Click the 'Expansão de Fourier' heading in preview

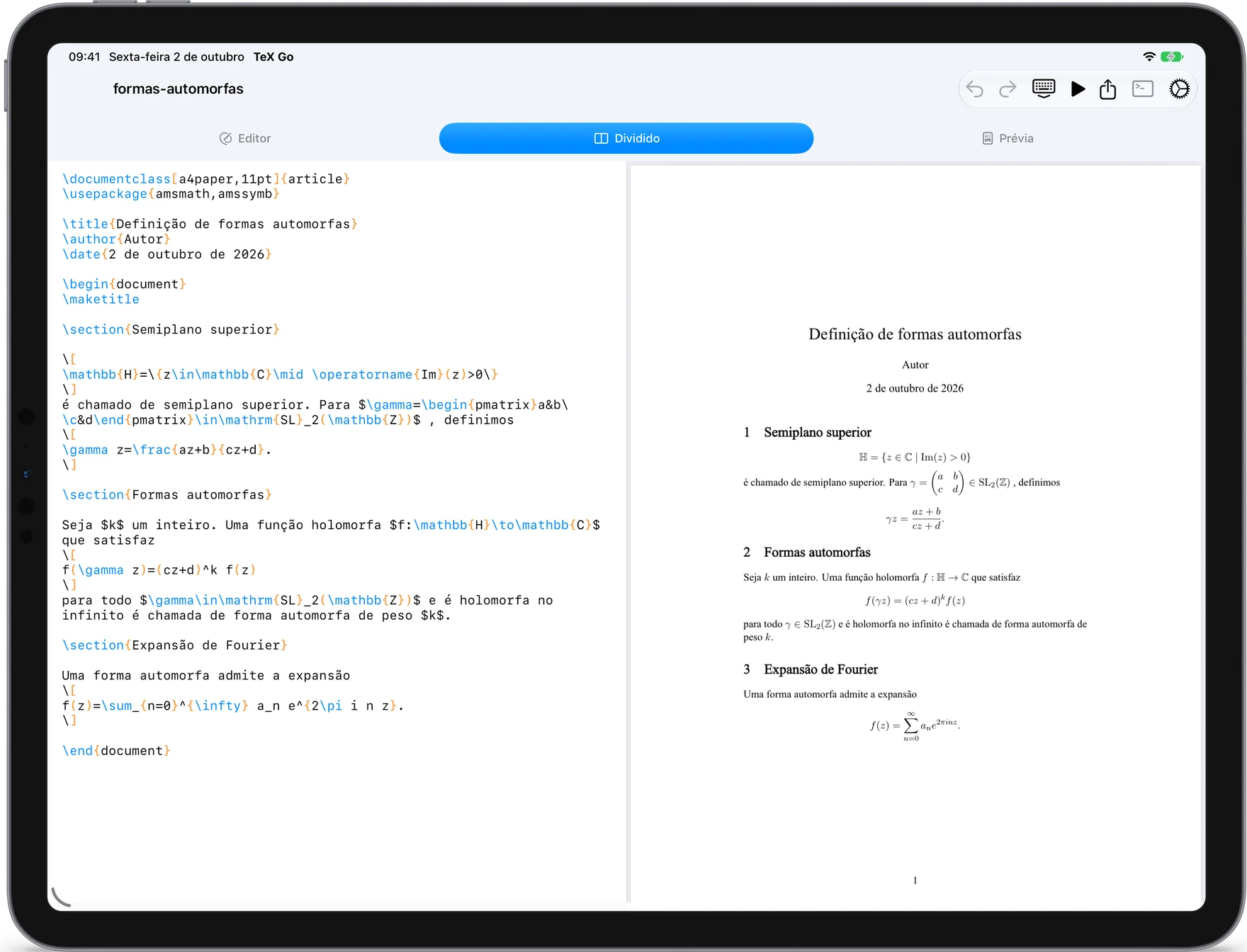(x=820, y=670)
